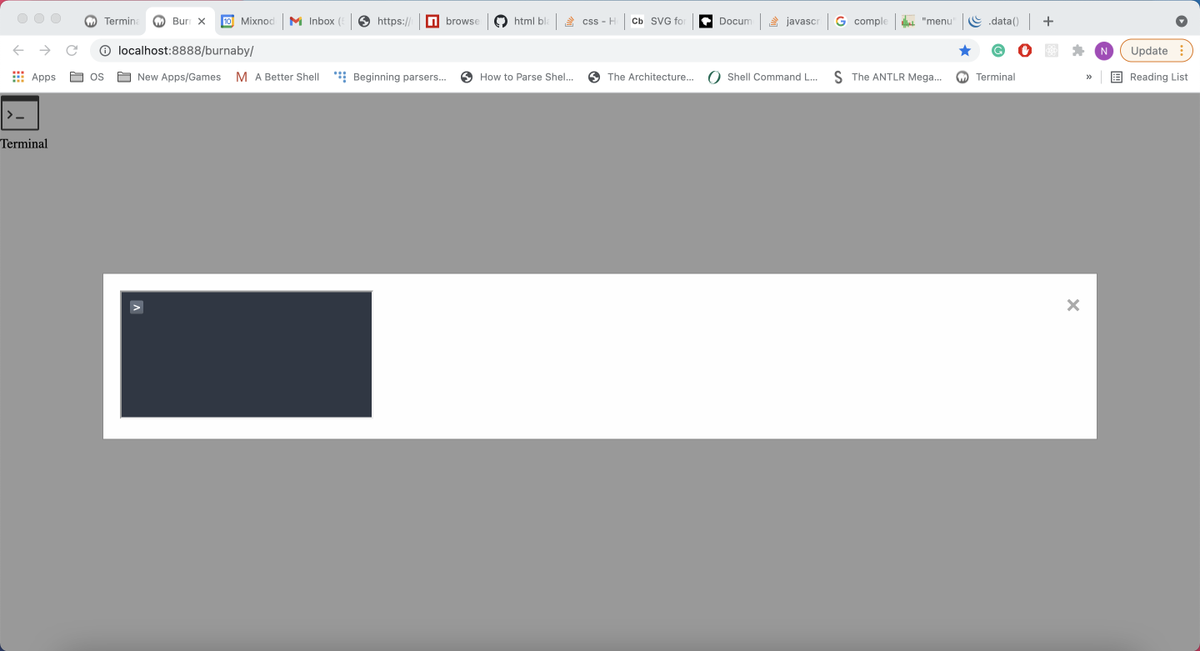The height and width of the screenshot is (651, 1200).
Task: Open a new tab with the plus icon
Action: pyautogui.click(x=1047, y=20)
